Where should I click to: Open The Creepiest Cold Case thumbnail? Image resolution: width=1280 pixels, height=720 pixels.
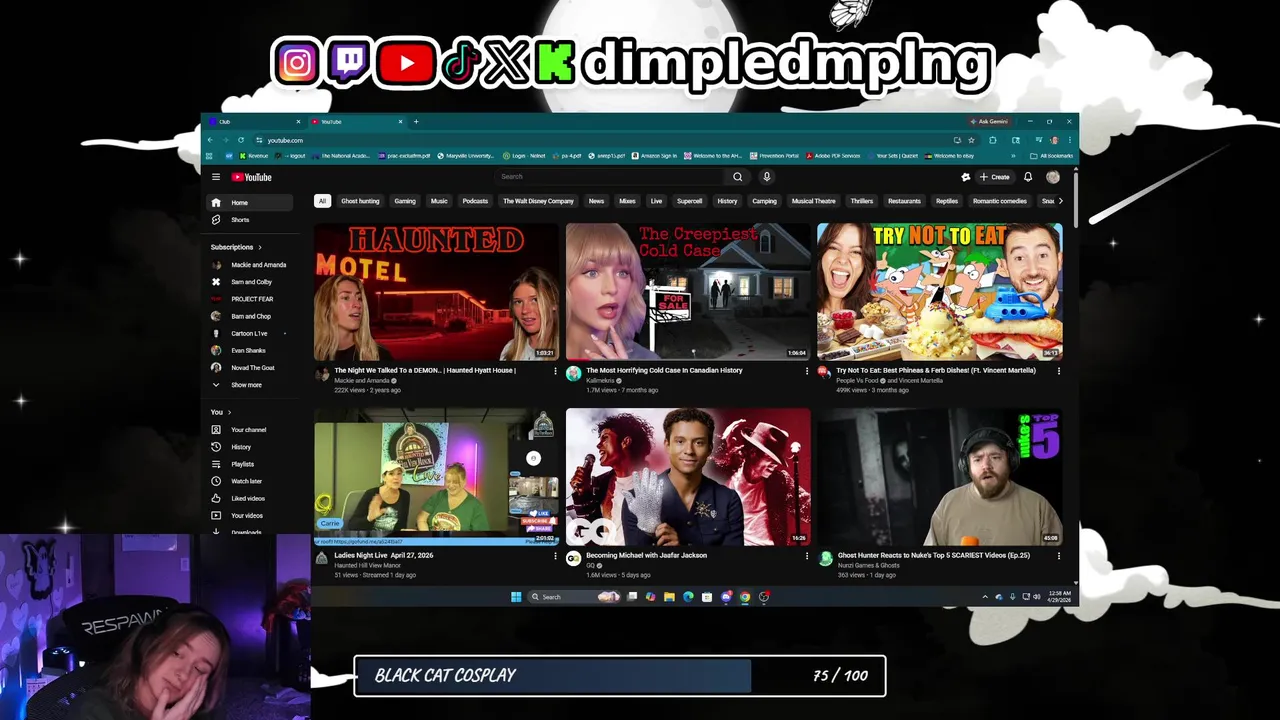(688, 291)
